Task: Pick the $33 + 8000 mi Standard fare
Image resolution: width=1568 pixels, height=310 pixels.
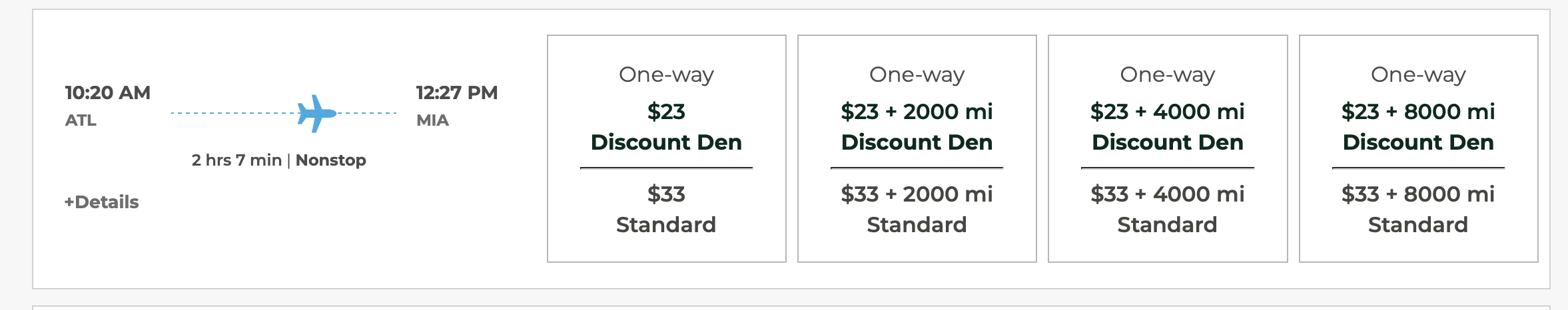Action: click(1418, 209)
